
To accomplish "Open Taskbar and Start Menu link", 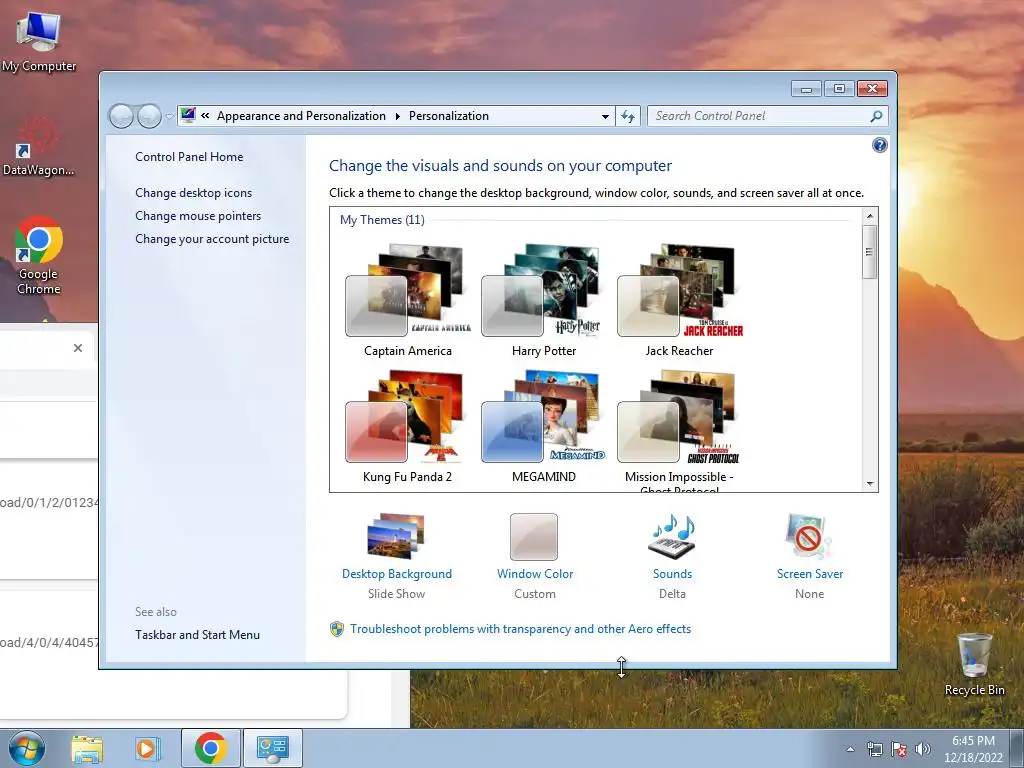I will tap(197, 635).
